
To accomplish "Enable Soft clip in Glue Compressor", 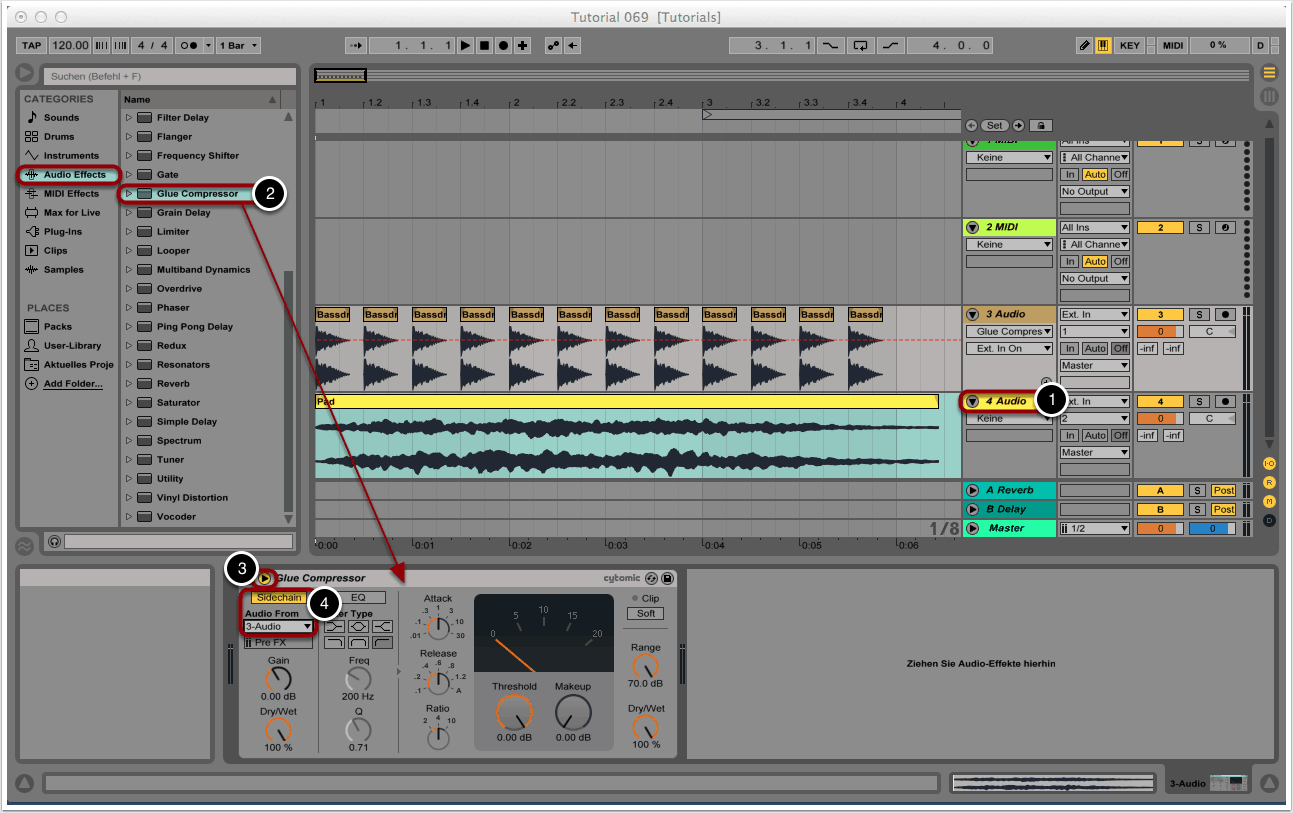I will pyautogui.click(x=646, y=613).
